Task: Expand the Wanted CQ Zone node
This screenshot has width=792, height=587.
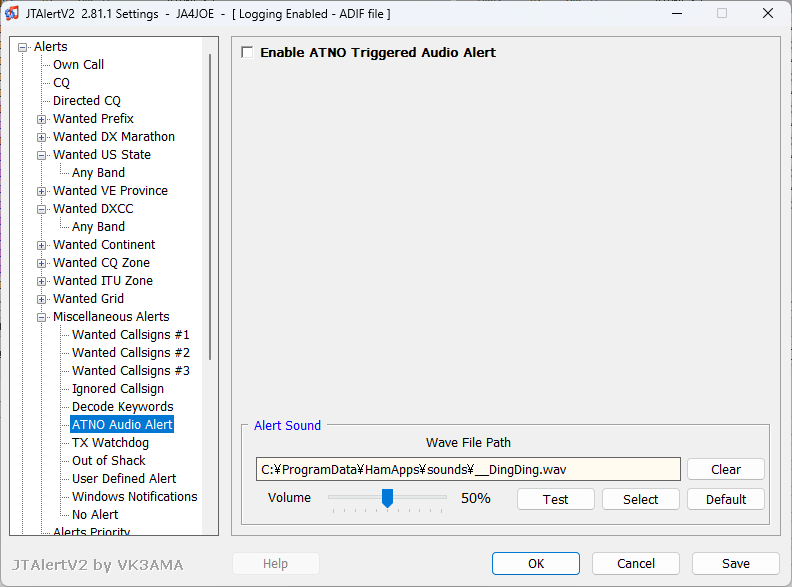Action: [x=41, y=264]
